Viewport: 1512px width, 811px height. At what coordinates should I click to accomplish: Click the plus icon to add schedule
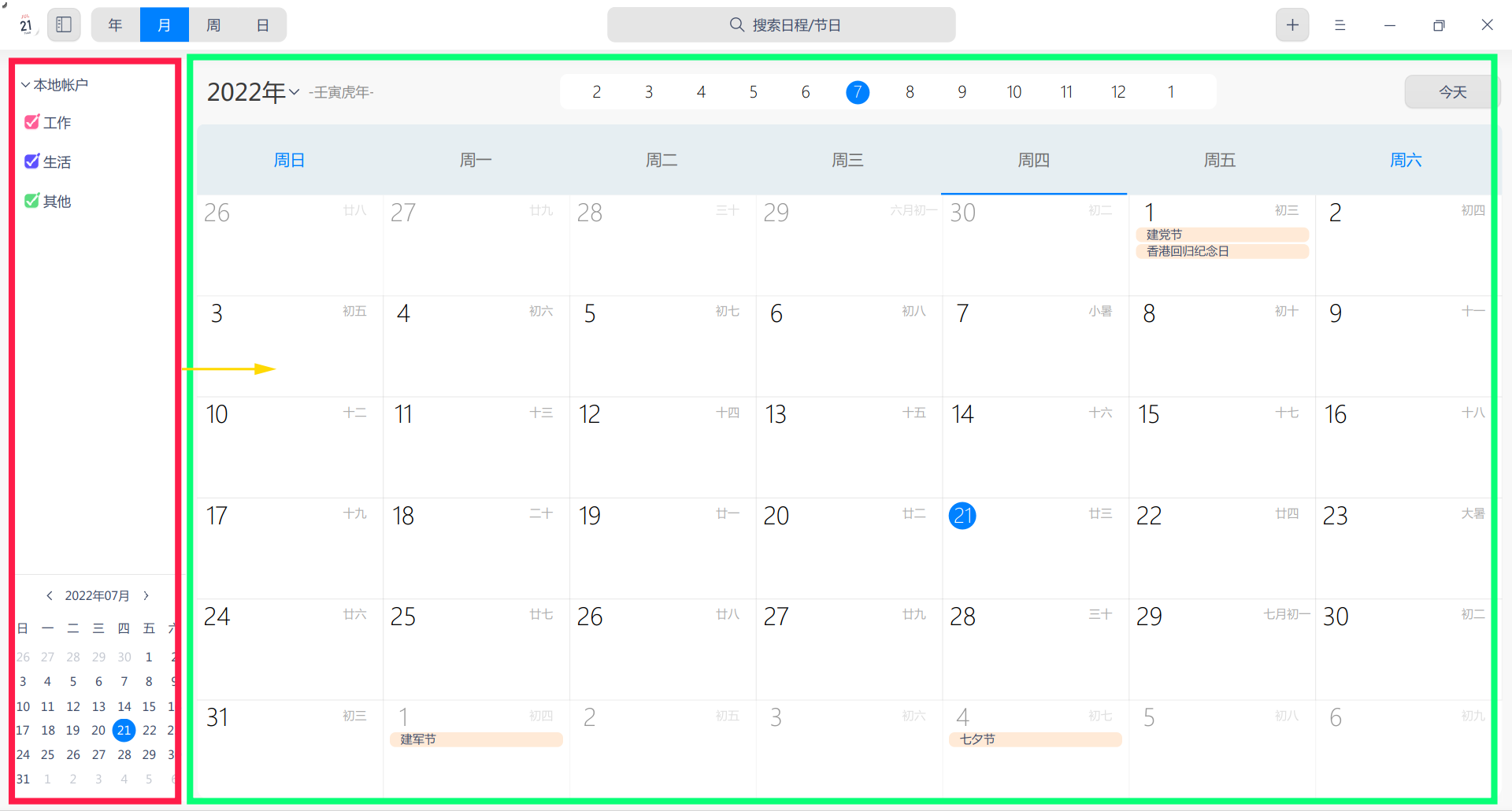tap(1292, 24)
